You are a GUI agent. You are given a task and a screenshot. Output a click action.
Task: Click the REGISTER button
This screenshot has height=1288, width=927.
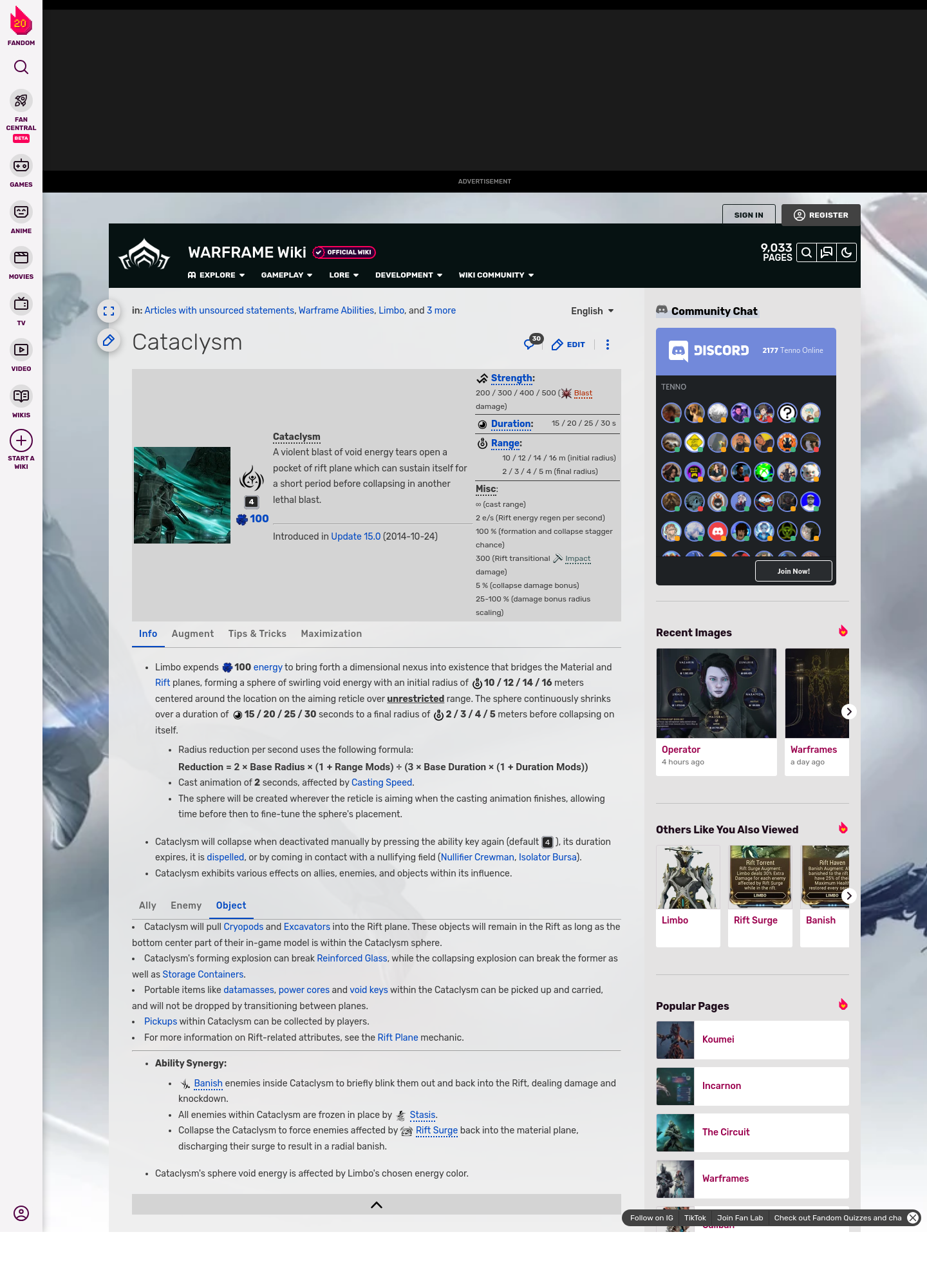[821, 215]
